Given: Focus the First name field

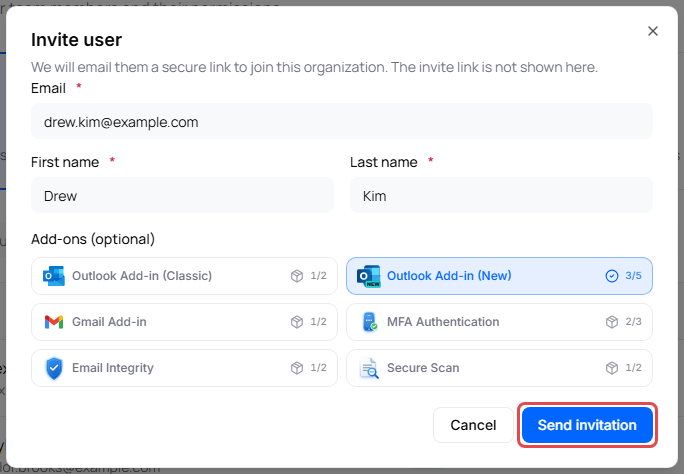Looking at the screenshot, I should pos(182,195).
